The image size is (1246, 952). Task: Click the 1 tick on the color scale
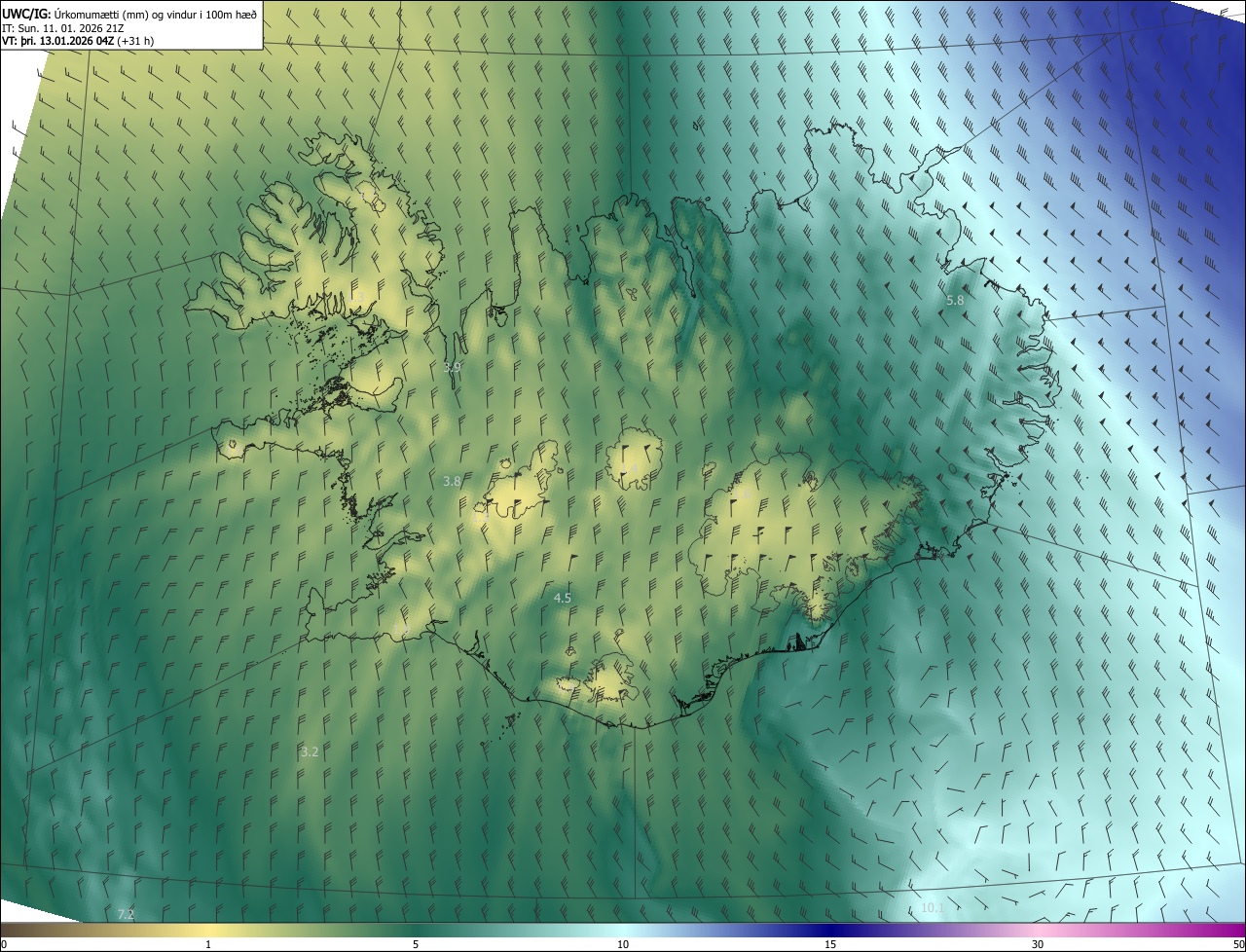pos(208,944)
